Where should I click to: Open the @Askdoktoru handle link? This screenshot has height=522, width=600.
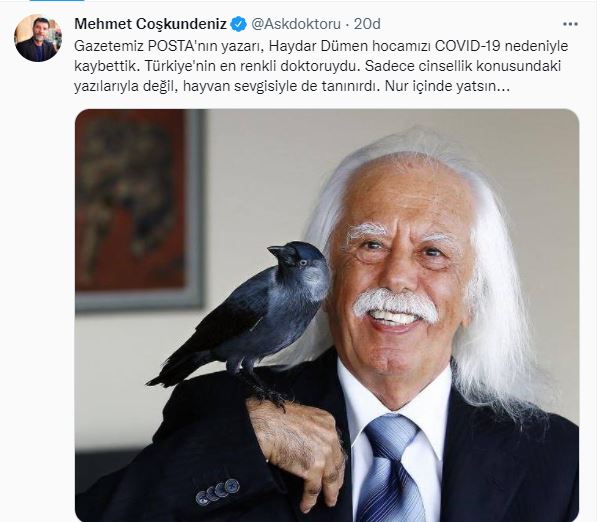pos(296,24)
